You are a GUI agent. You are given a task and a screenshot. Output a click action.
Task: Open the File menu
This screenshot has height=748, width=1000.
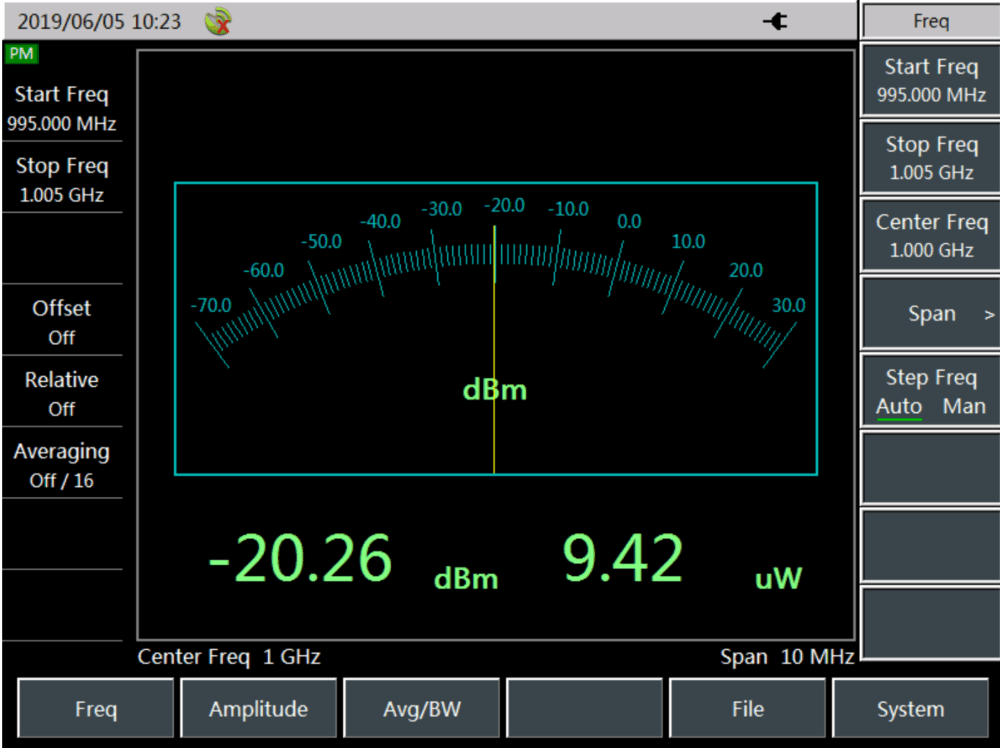747,709
